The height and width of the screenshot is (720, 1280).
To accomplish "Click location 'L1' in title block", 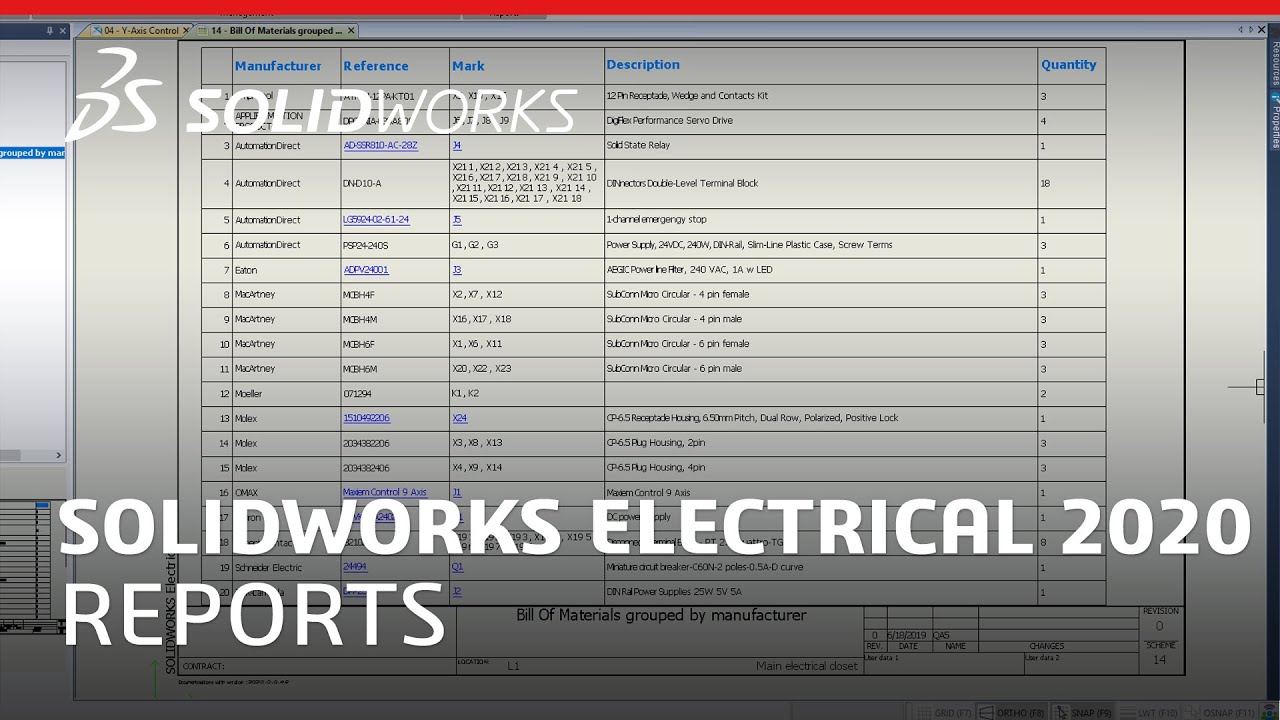I will point(513,666).
